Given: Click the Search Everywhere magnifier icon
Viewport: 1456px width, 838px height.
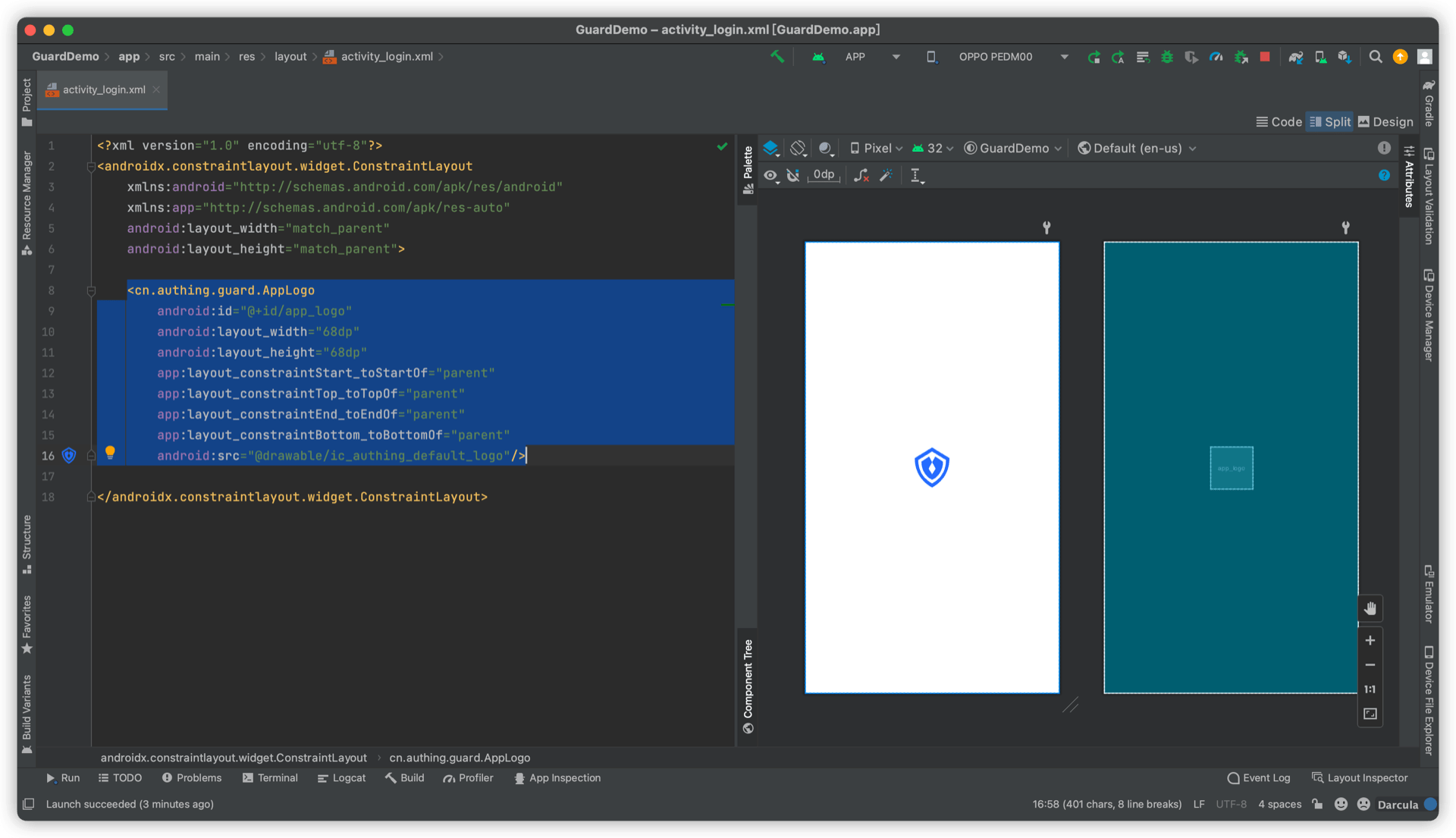Looking at the screenshot, I should (1375, 57).
